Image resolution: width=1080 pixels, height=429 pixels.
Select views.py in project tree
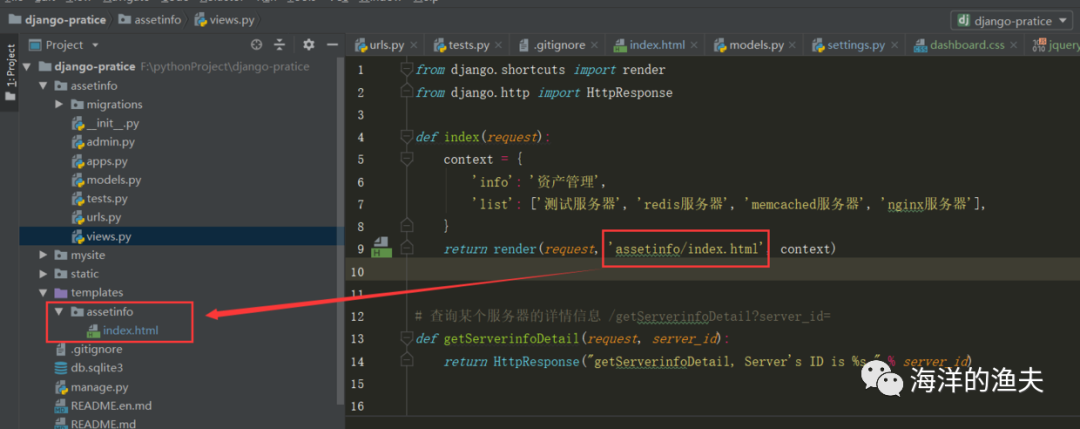pos(101,237)
